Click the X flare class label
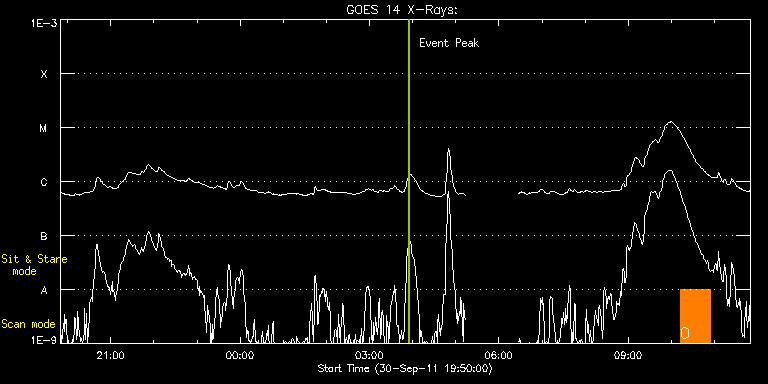 point(44,74)
